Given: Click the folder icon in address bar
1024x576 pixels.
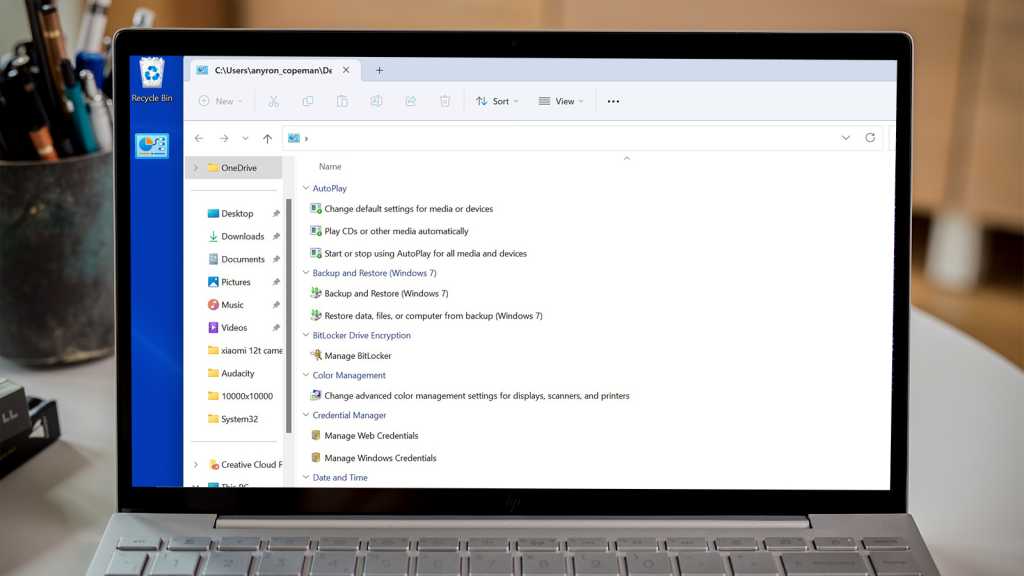Looking at the screenshot, I should [294, 138].
